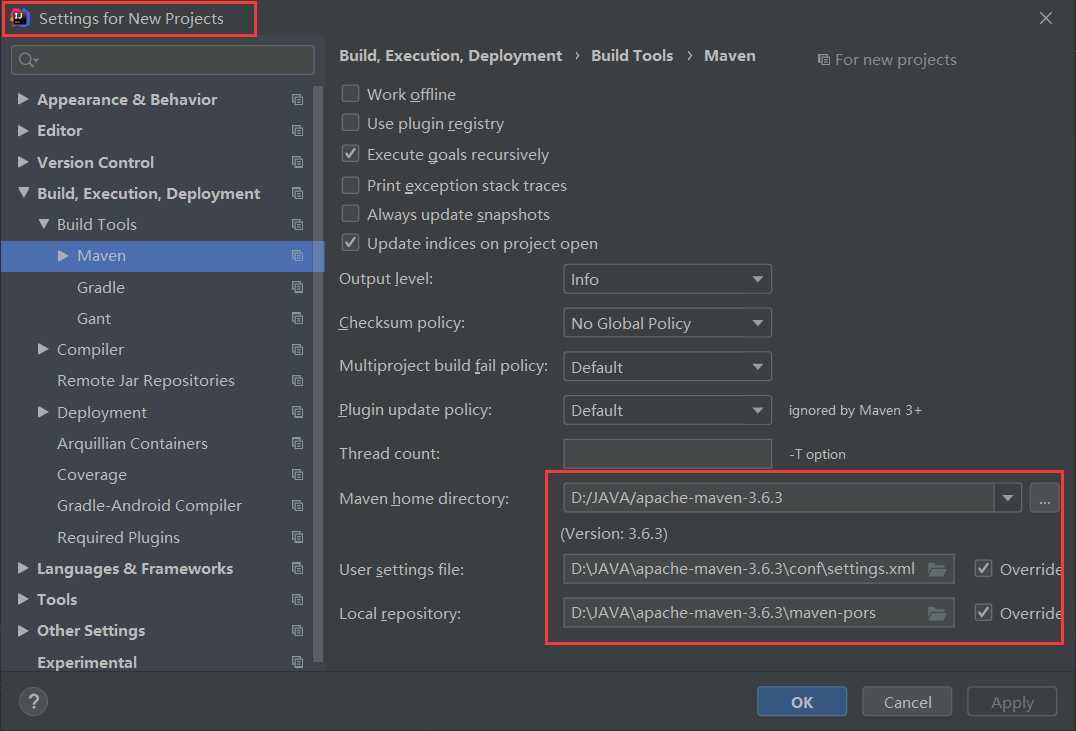This screenshot has height=731, width=1076.
Task: Click project-level icon next to Deployment
Action: click(x=297, y=412)
